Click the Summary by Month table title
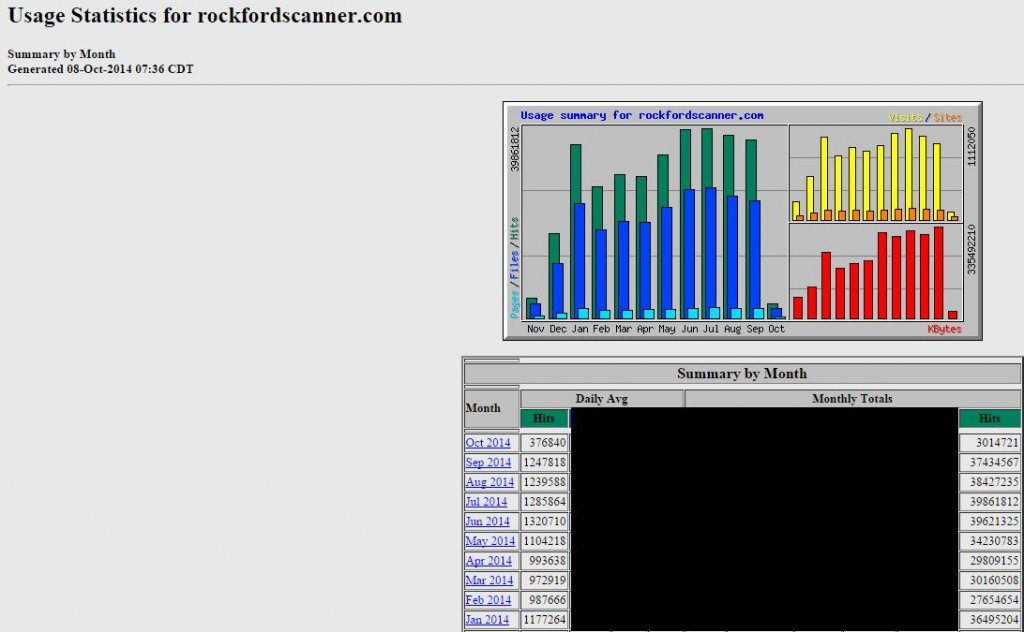 [742, 373]
